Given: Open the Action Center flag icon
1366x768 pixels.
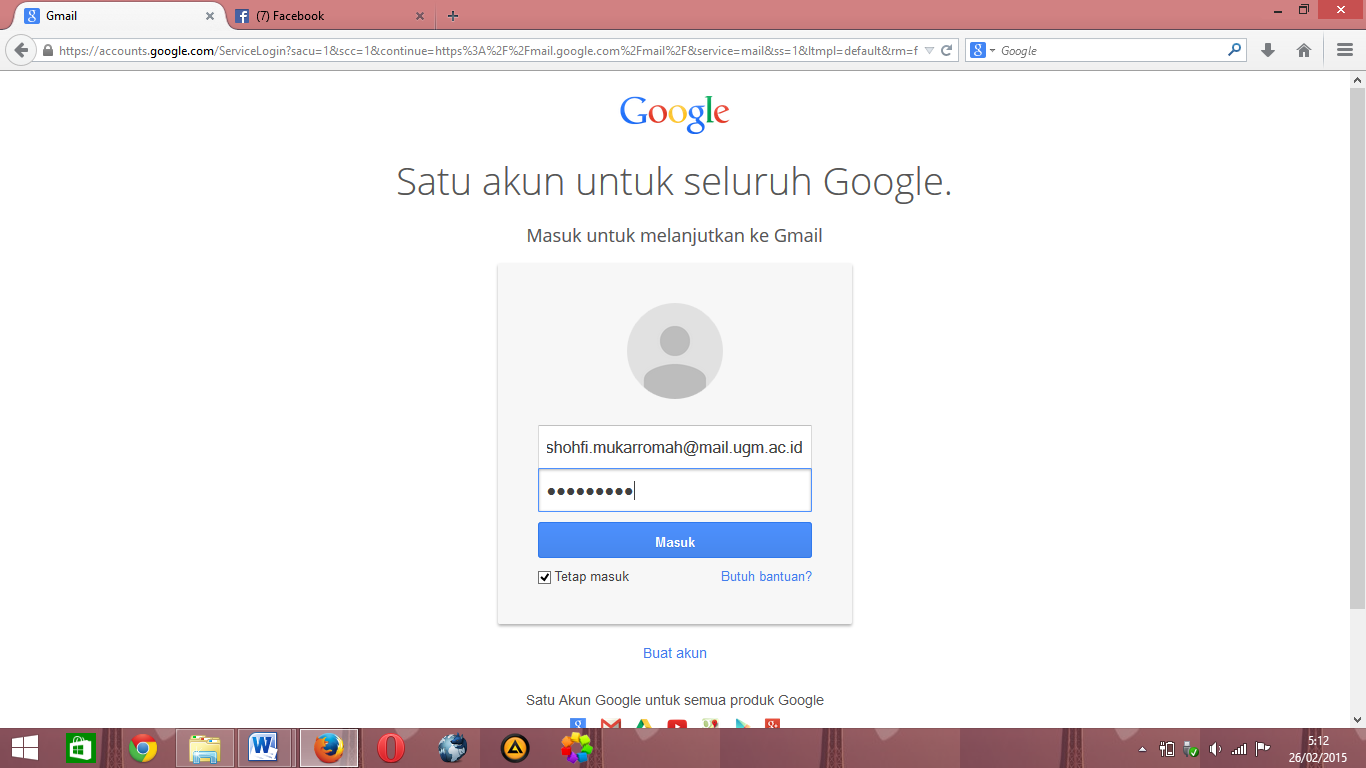Looking at the screenshot, I should 1263,749.
